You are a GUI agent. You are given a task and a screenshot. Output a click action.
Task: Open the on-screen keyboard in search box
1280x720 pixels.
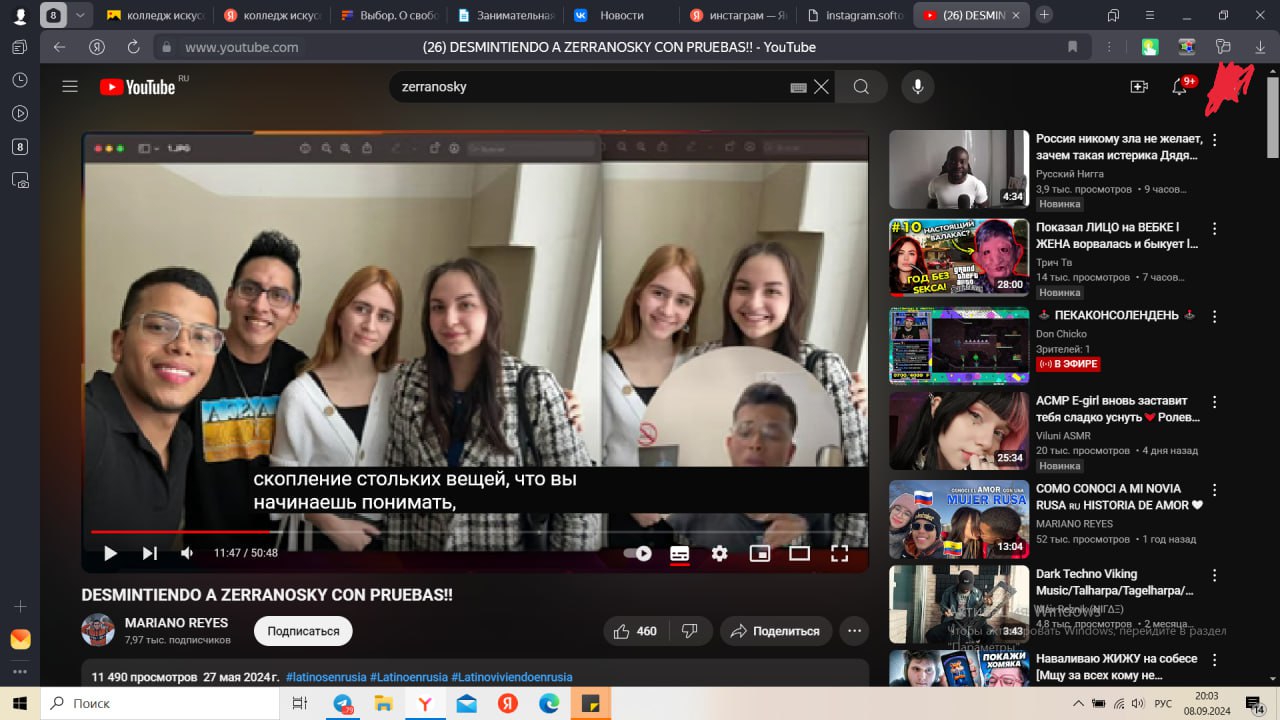coord(798,87)
